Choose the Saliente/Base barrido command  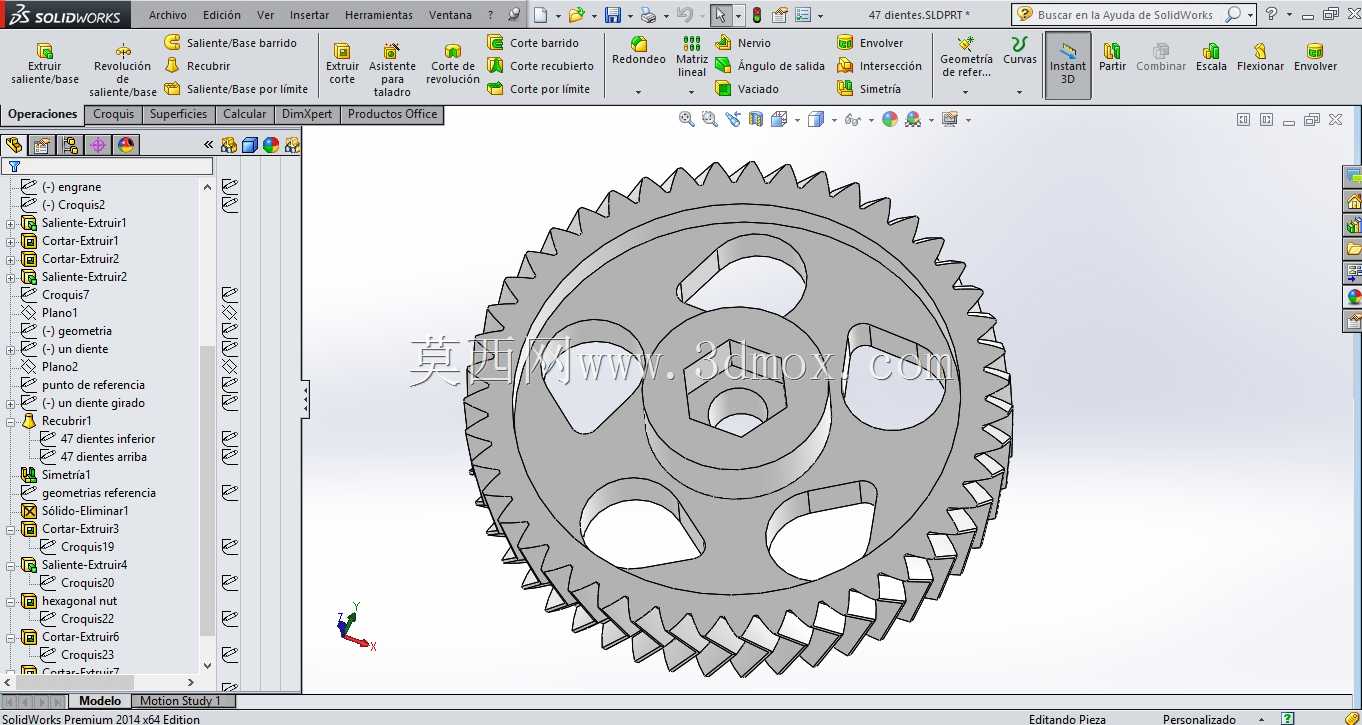(230, 43)
